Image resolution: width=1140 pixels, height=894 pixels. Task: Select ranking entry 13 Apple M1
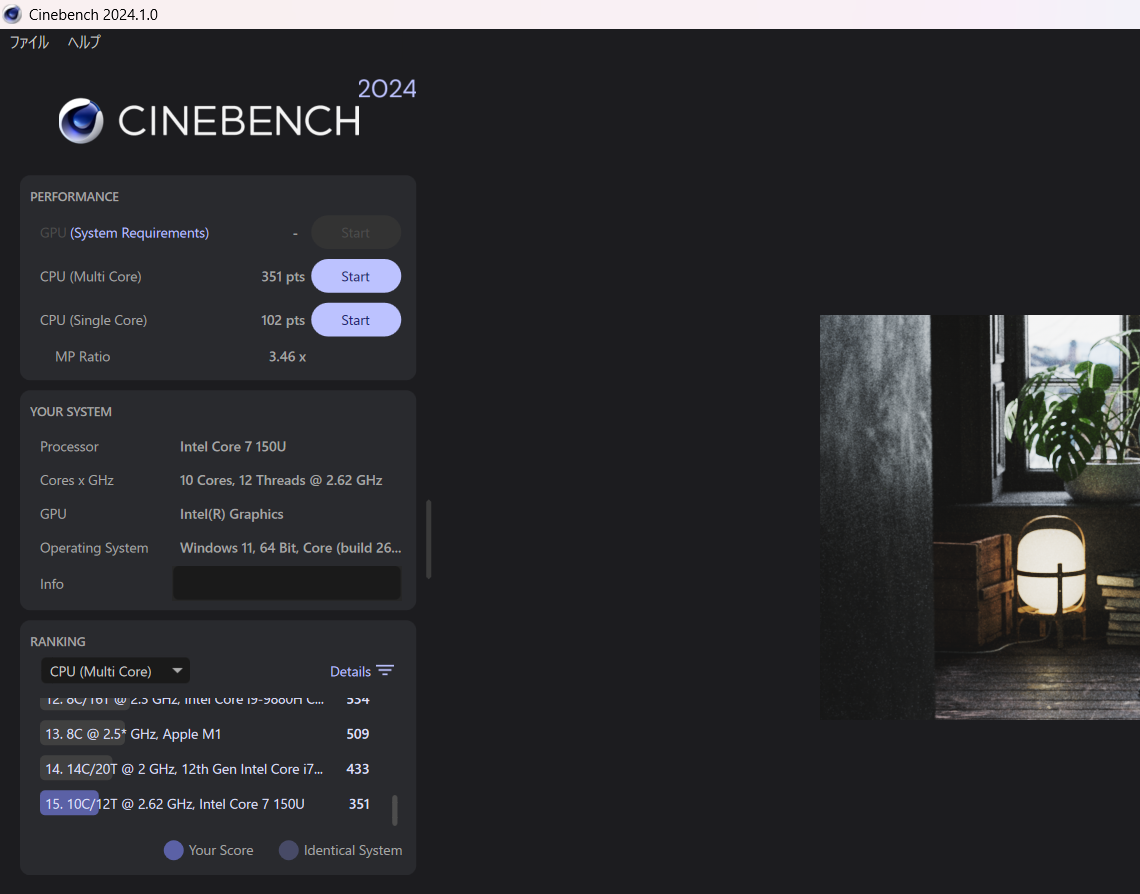[206, 734]
